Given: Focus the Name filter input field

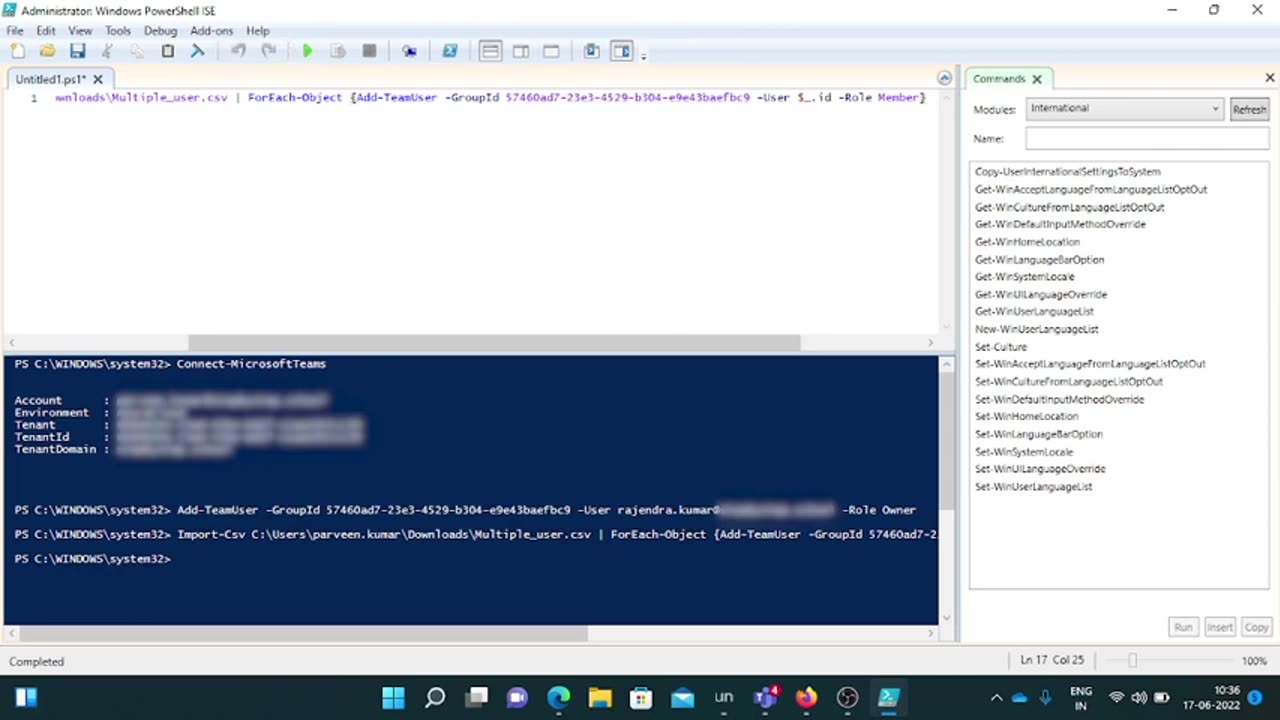Looking at the screenshot, I should point(1147,139).
